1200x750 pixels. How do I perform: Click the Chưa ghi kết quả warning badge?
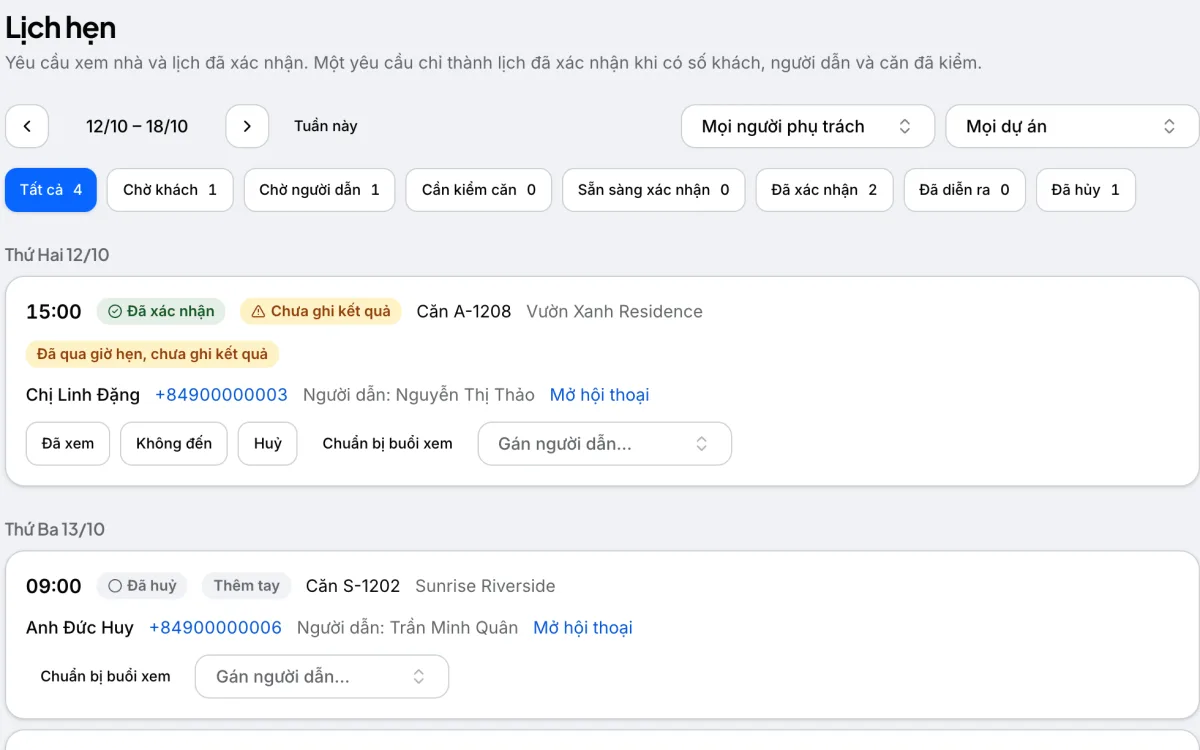pos(321,311)
